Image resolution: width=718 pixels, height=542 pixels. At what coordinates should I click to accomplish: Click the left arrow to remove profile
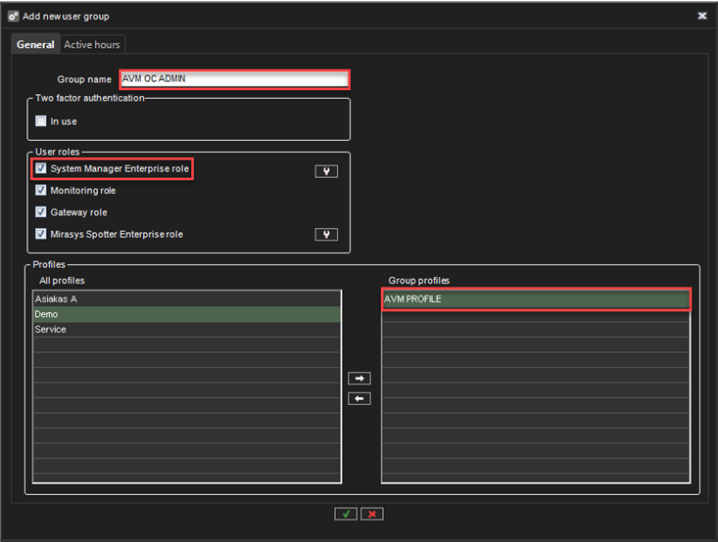pyautogui.click(x=361, y=398)
